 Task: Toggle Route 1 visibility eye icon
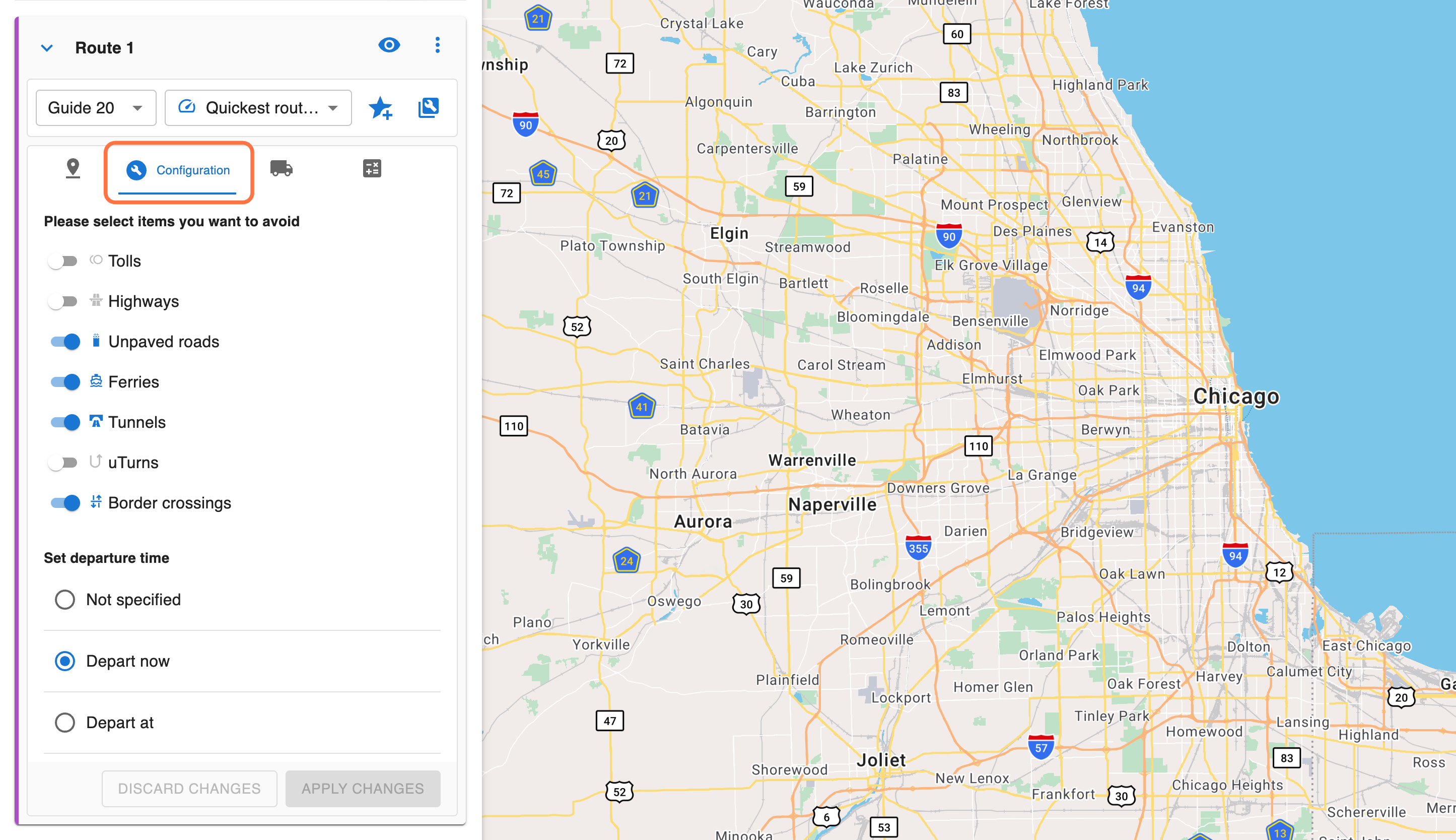coord(389,45)
